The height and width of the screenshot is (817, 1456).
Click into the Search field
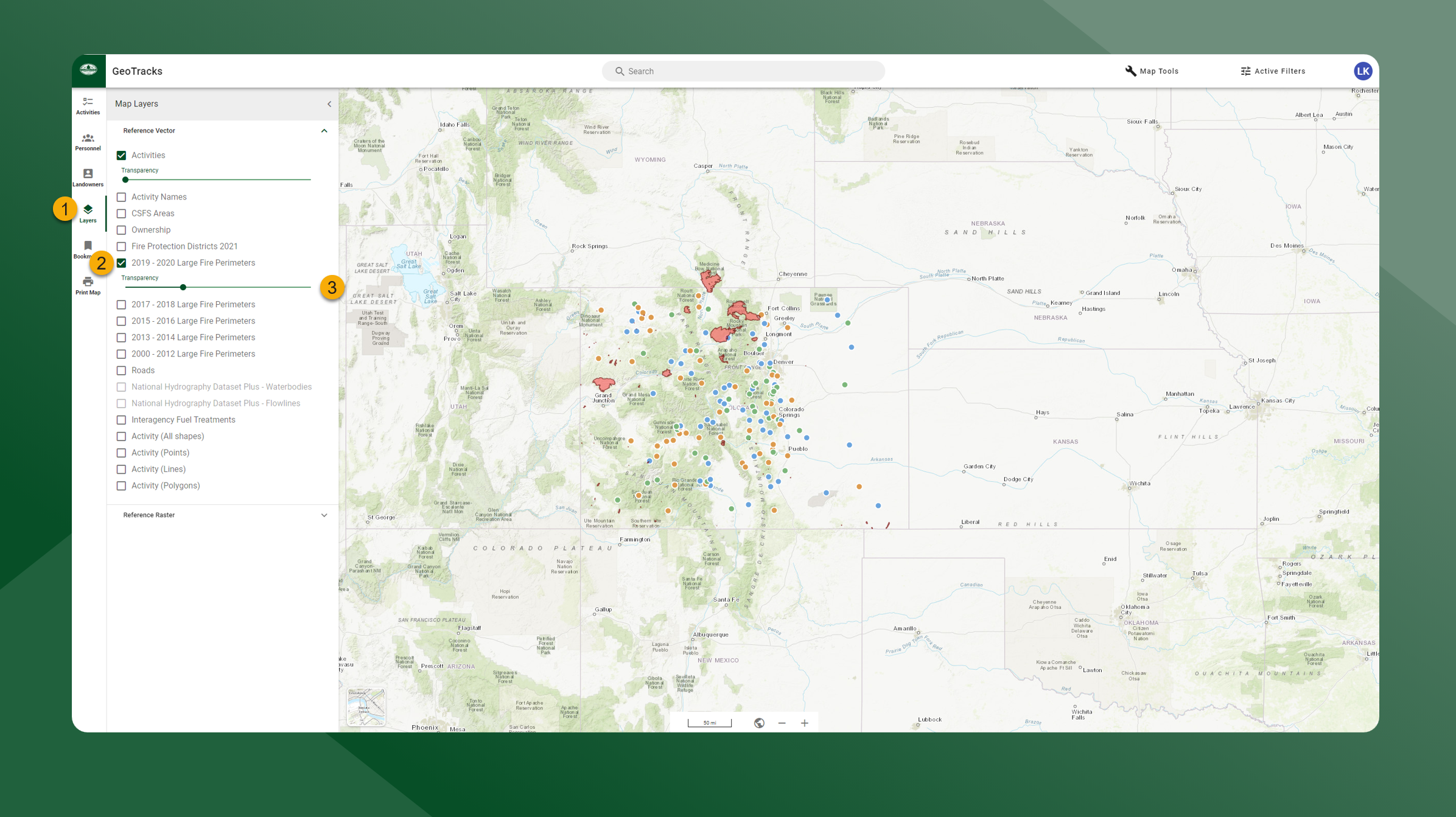[743, 71]
